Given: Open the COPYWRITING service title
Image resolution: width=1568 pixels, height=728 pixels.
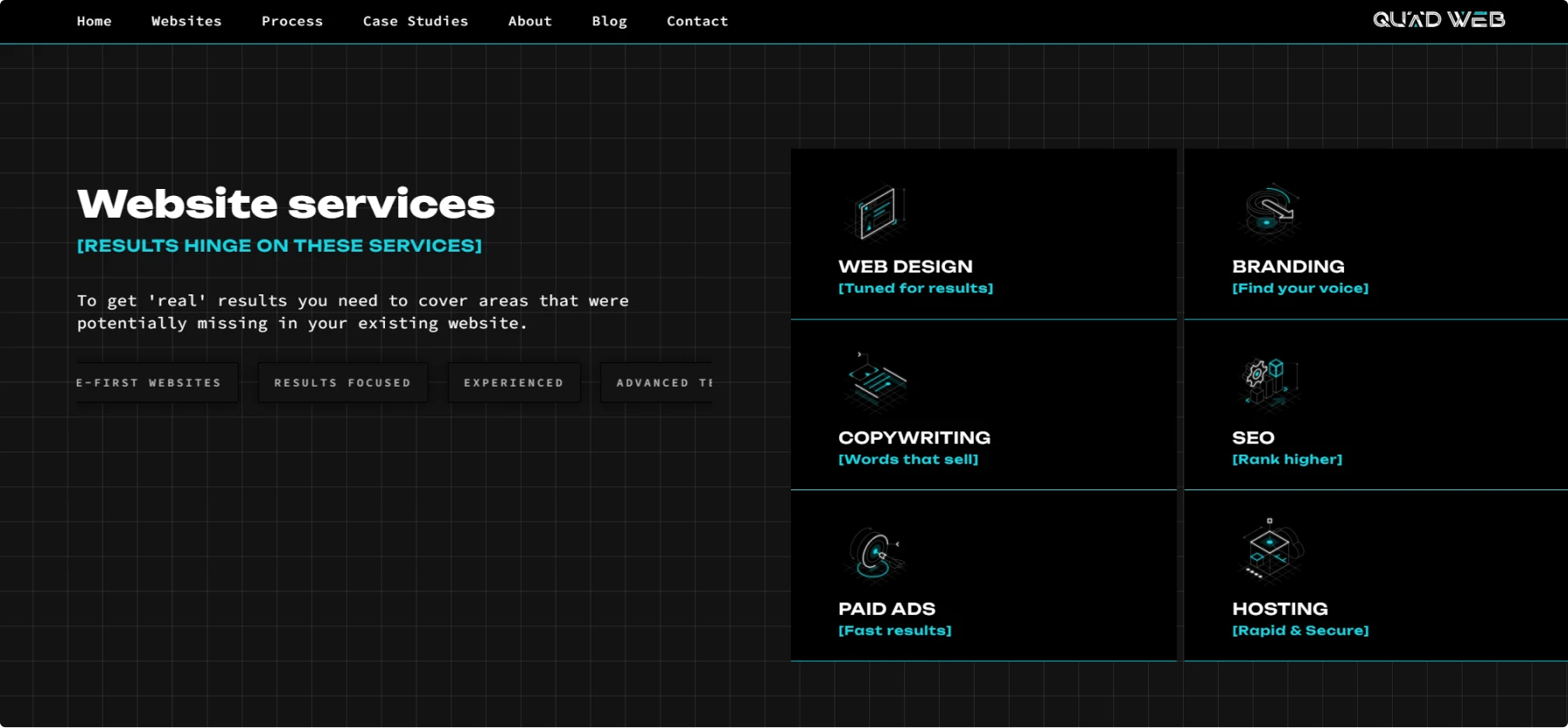Looking at the screenshot, I should click(x=914, y=438).
